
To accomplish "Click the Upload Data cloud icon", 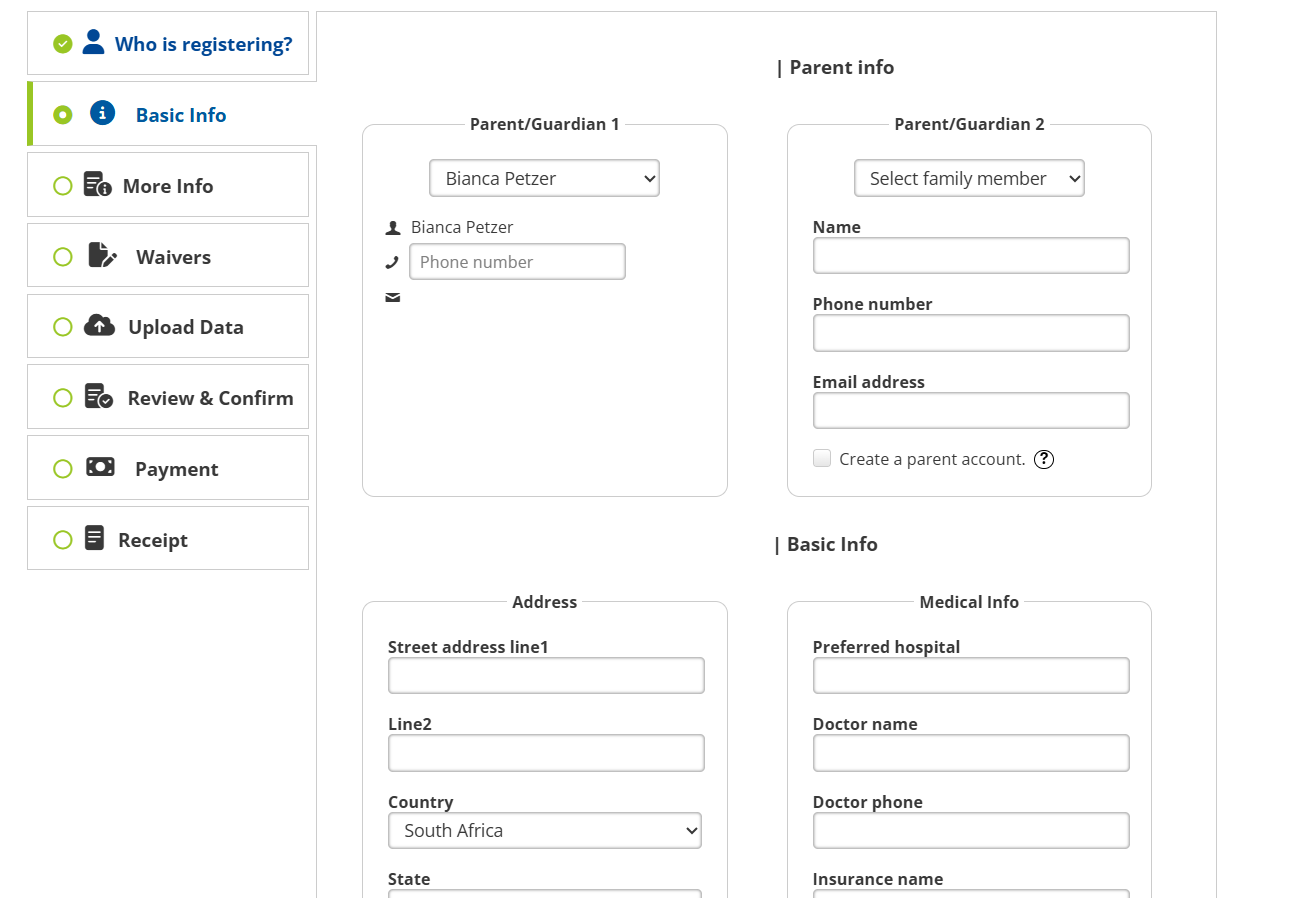I will pos(99,326).
